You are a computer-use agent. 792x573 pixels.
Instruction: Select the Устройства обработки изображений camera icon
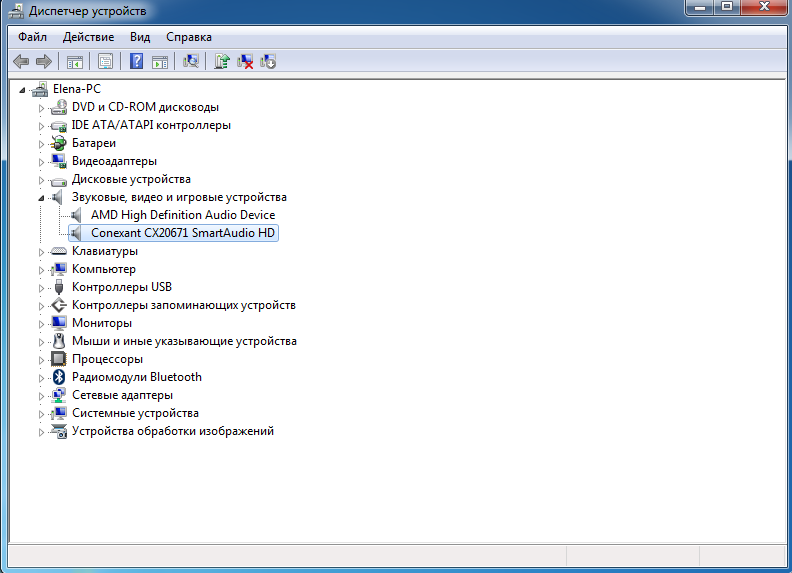tap(59, 431)
